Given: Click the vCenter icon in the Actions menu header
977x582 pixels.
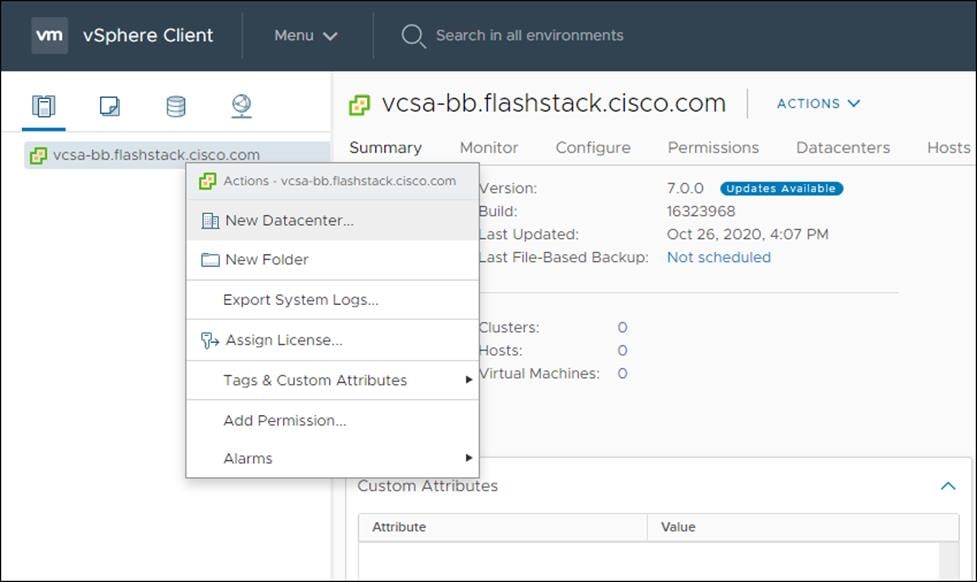Looking at the screenshot, I should [x=207, y=181].
